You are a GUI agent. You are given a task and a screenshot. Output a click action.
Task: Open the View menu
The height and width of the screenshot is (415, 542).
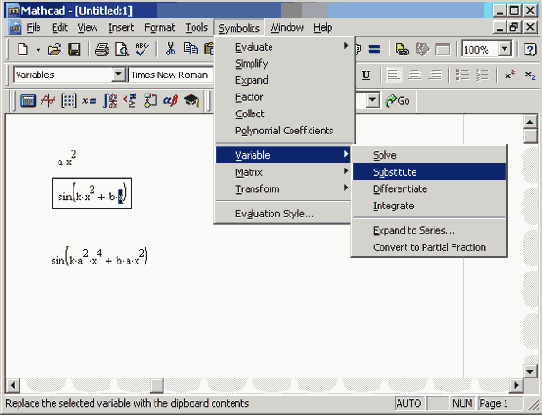click(87, 27)
